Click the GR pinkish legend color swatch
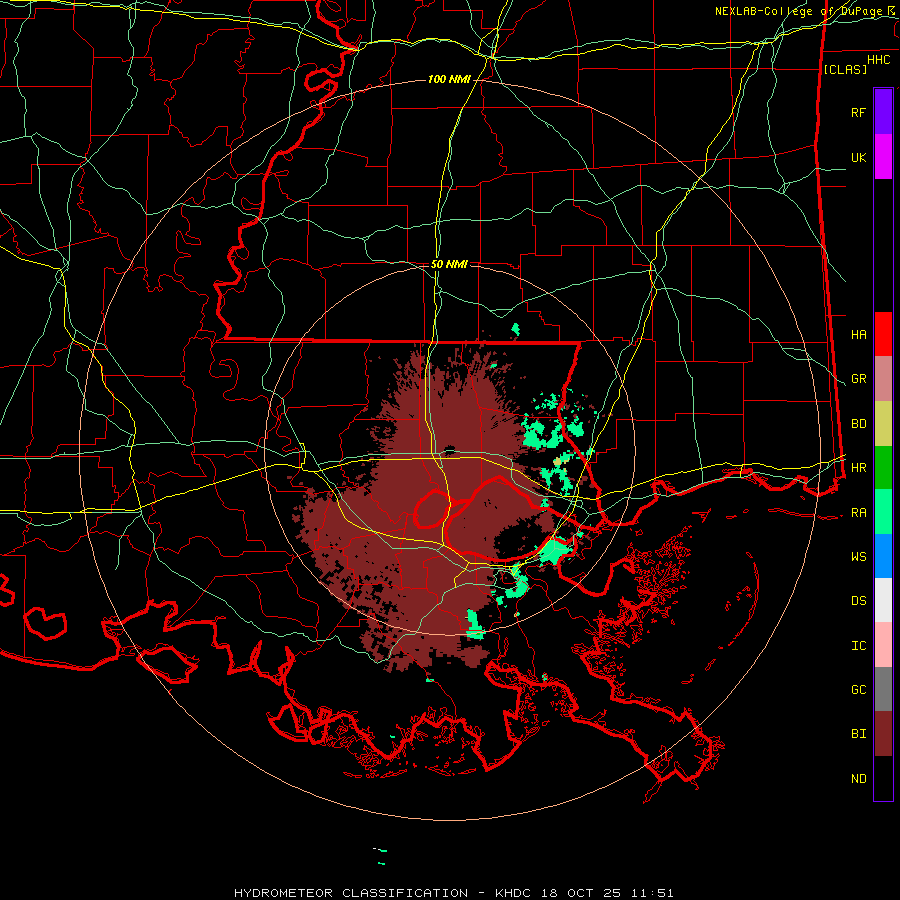Viewport: 900px width, 900px height. point(883,379)
